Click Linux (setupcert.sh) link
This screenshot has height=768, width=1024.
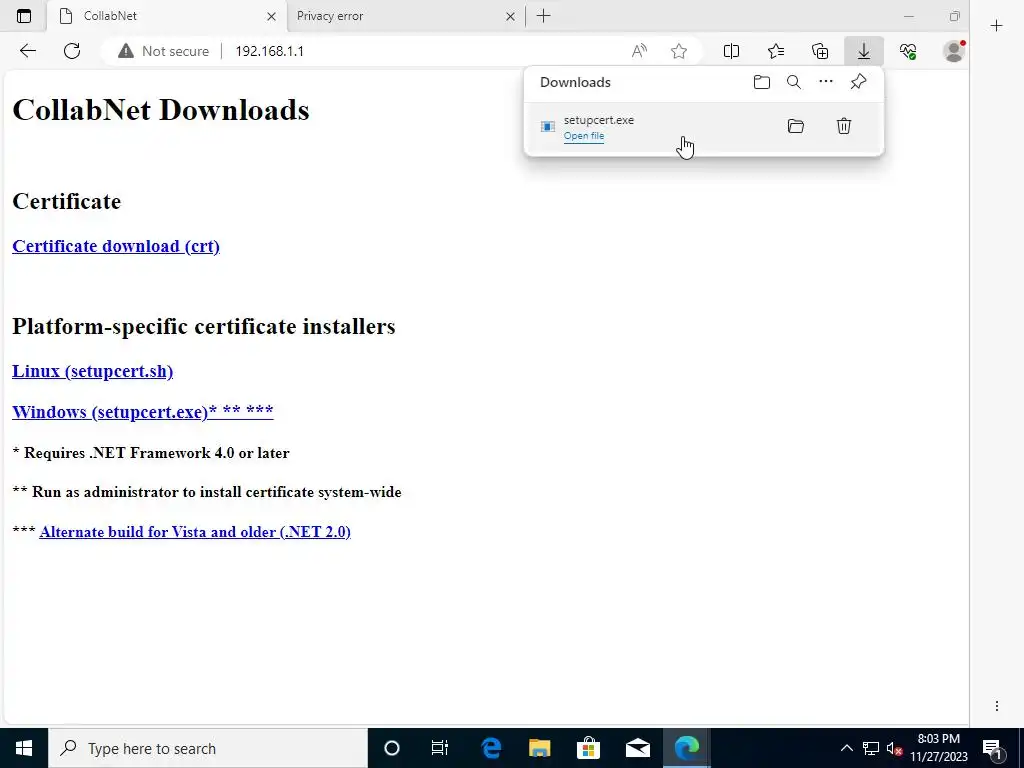(x=93, y=371)
